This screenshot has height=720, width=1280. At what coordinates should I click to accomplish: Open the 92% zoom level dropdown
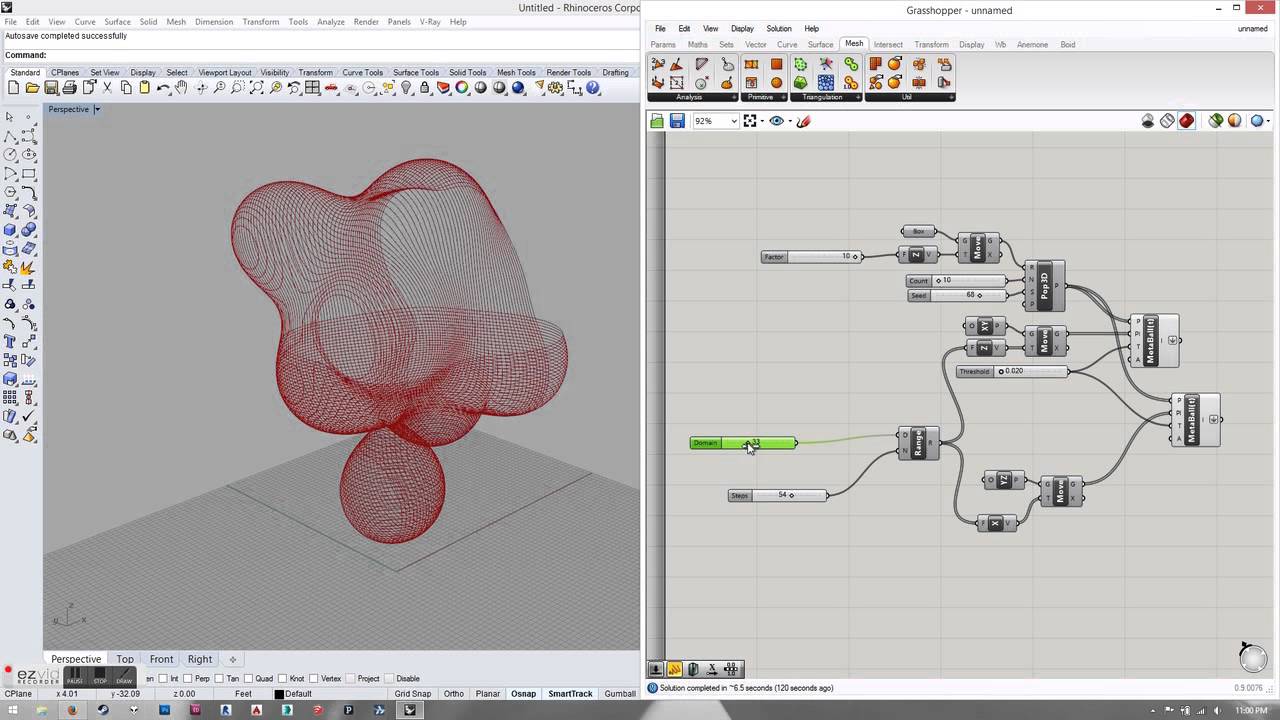point(733,121)
